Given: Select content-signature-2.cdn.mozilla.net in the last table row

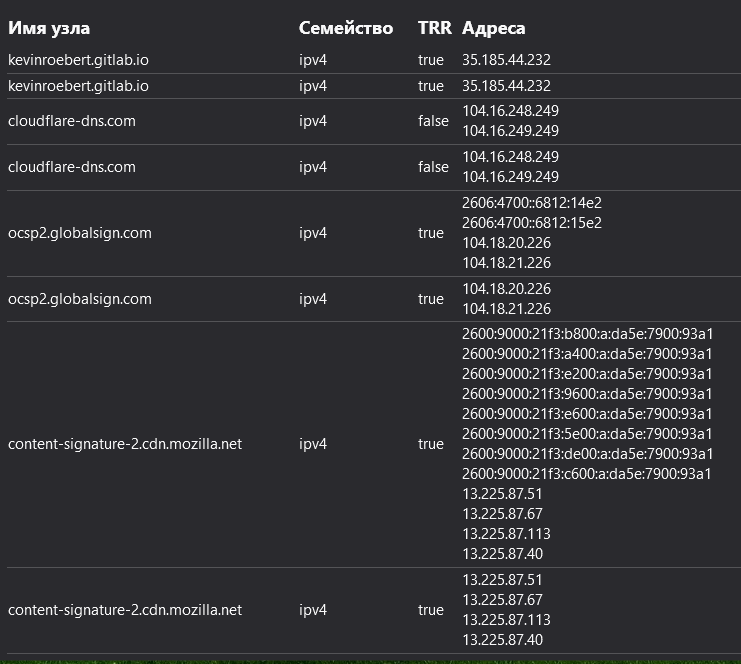Looking at the screenshot, I should point(125,610).
